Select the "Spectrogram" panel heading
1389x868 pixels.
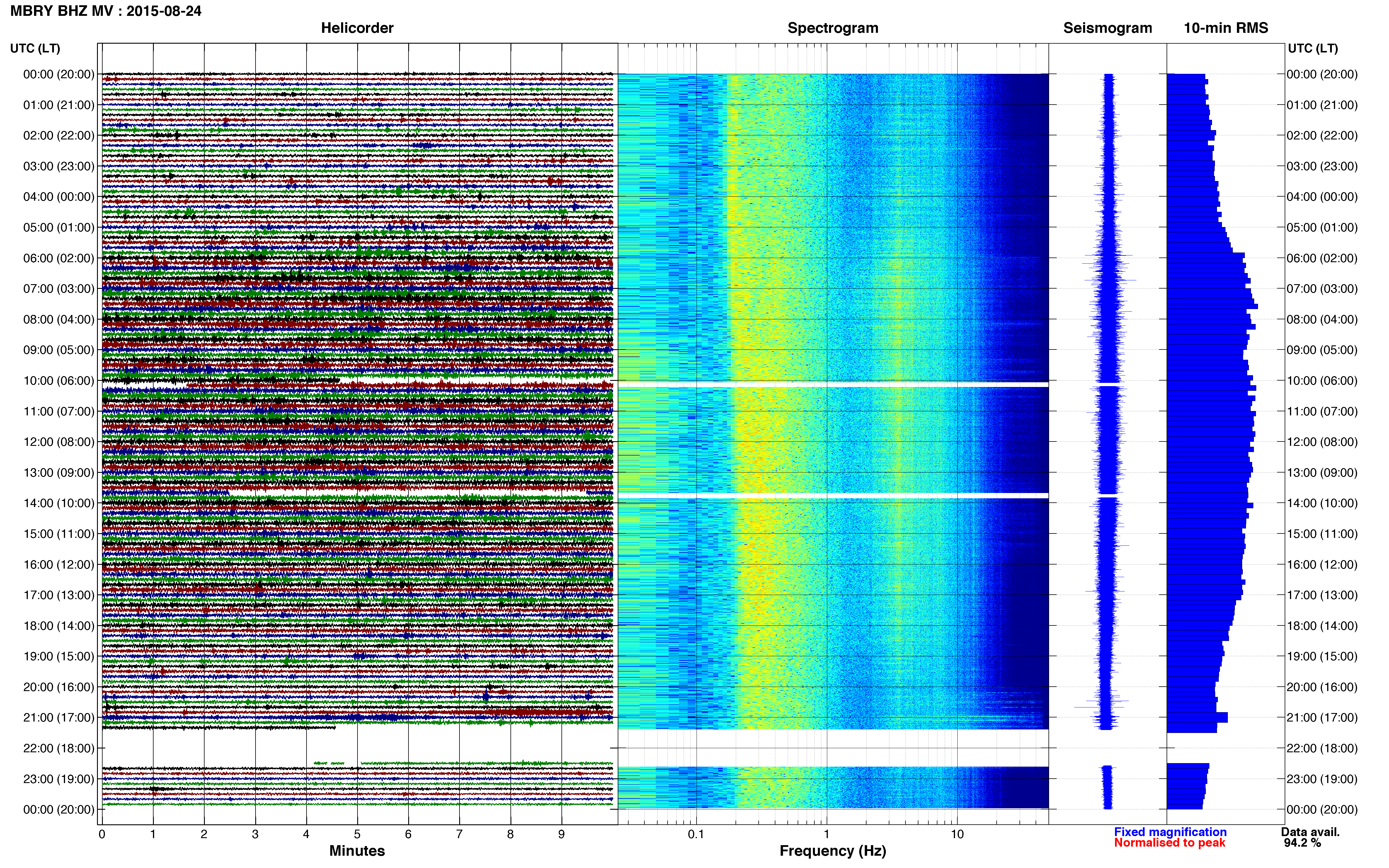pos(833,28)
